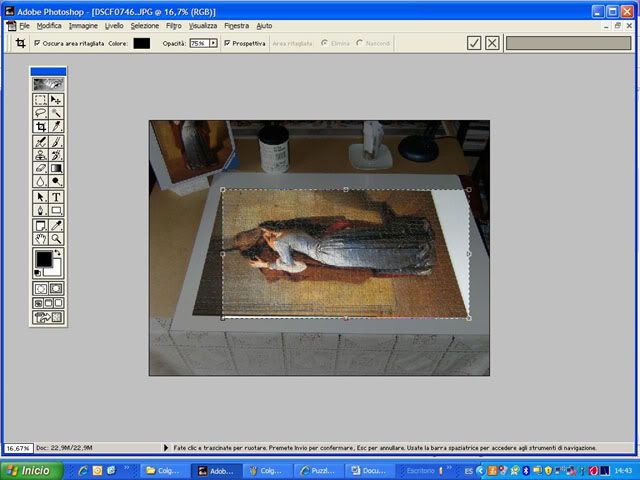The image size is (640, 480).
Task: Select the Dodge tool
Action: point(56,181)
